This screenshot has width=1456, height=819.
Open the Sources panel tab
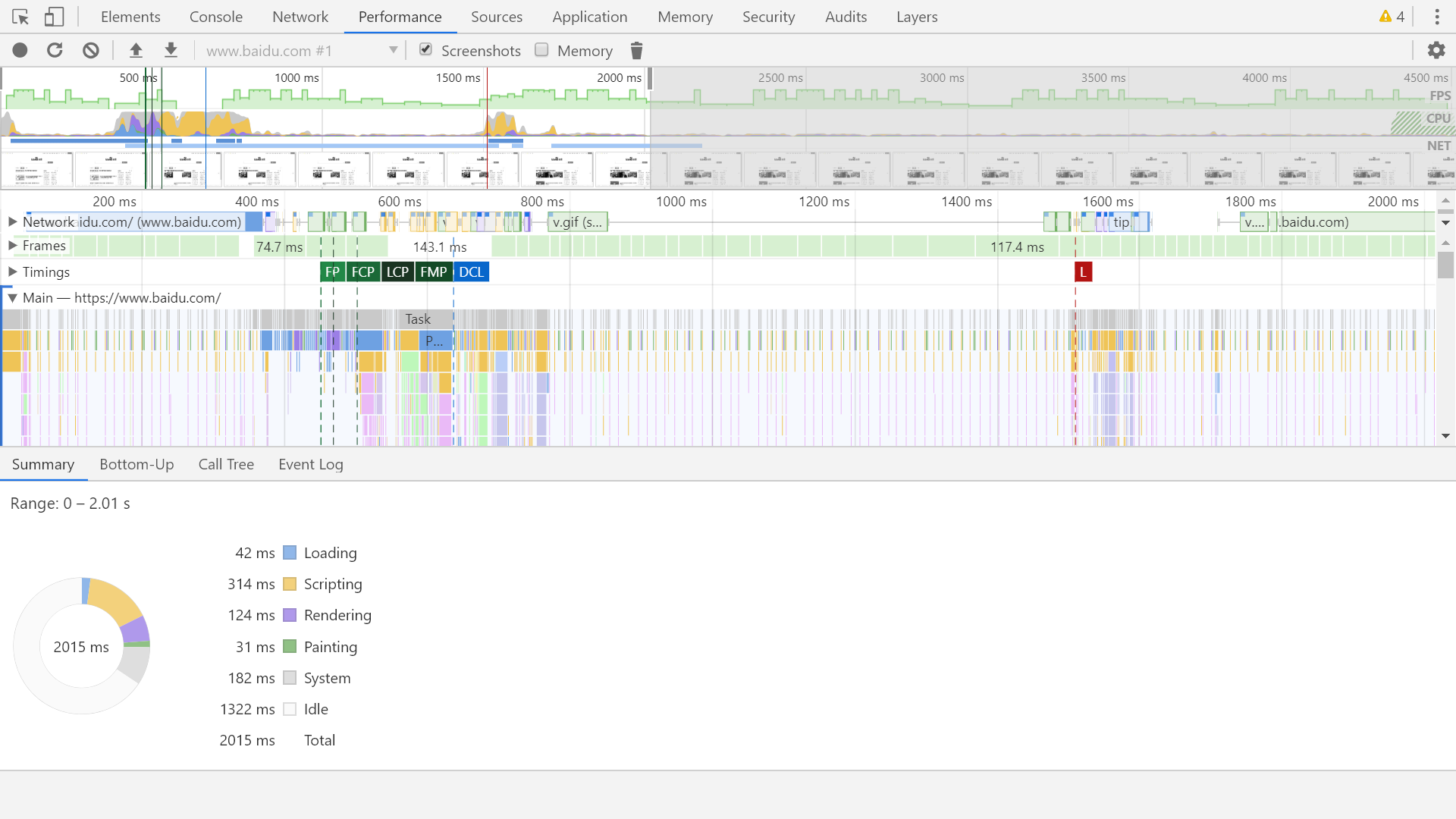coord(496,17)
